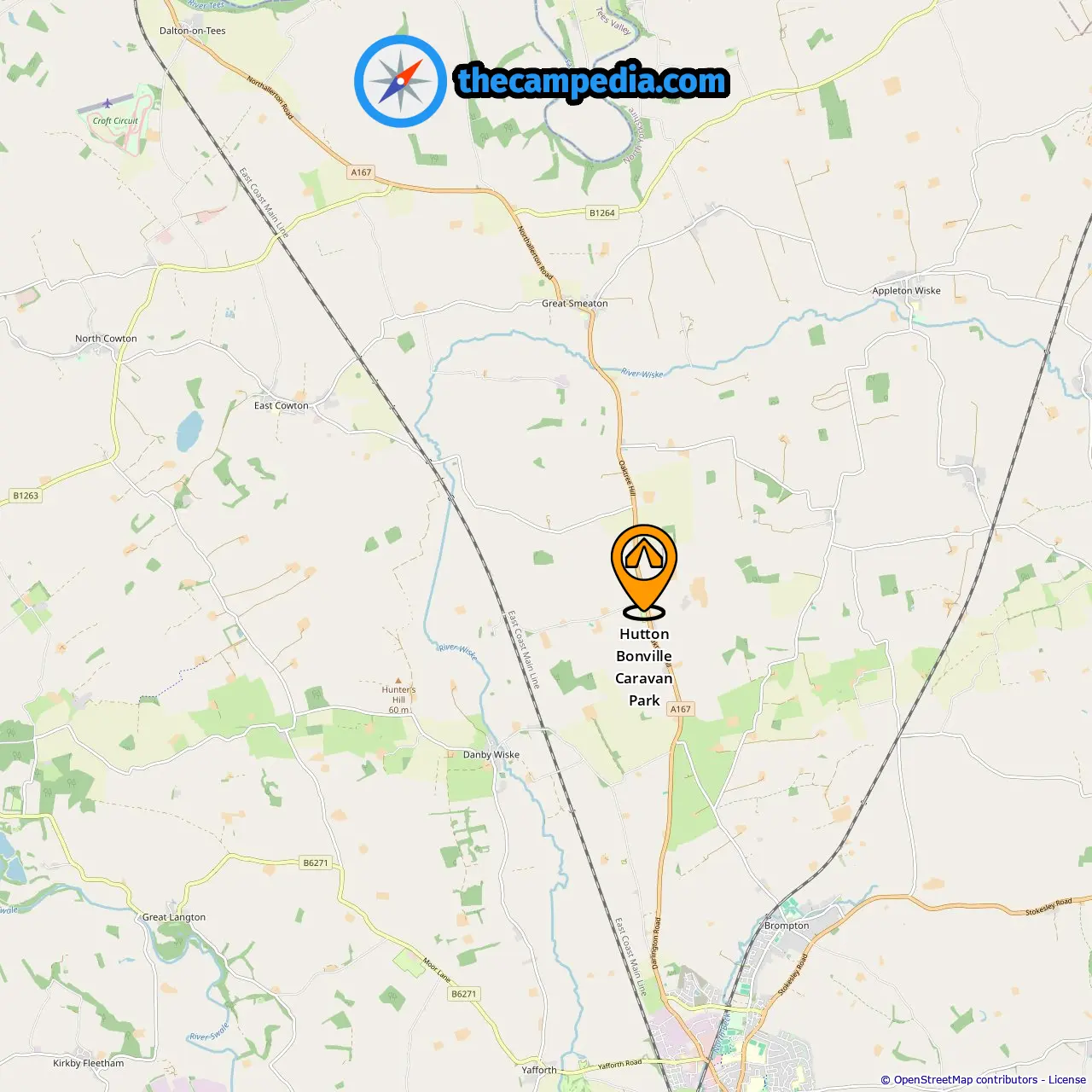Click the B1264 road shield
The height and width of the screenshot is (1092, 1092).
601,212
